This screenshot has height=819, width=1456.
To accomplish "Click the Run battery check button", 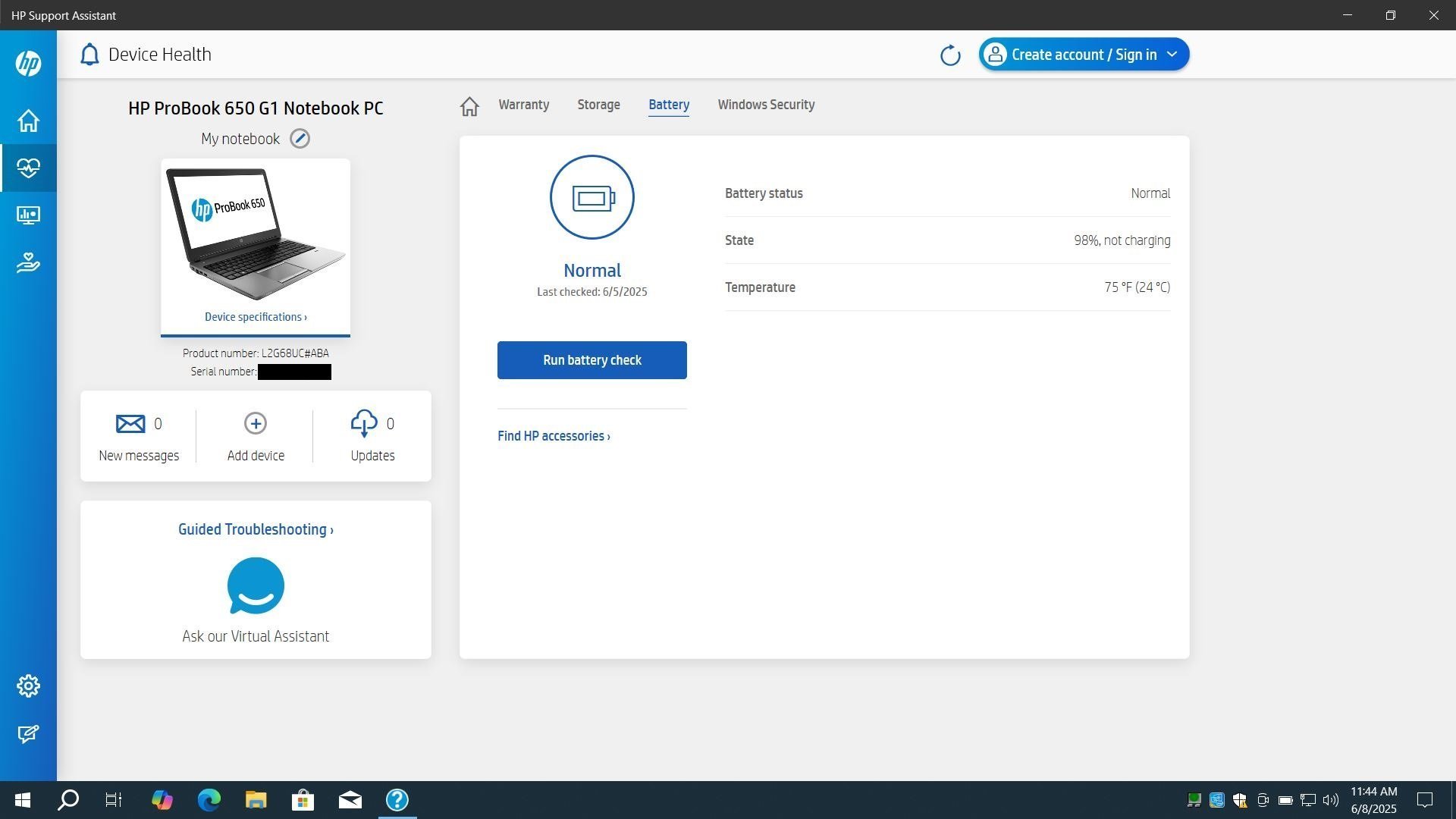I will 592,360.
